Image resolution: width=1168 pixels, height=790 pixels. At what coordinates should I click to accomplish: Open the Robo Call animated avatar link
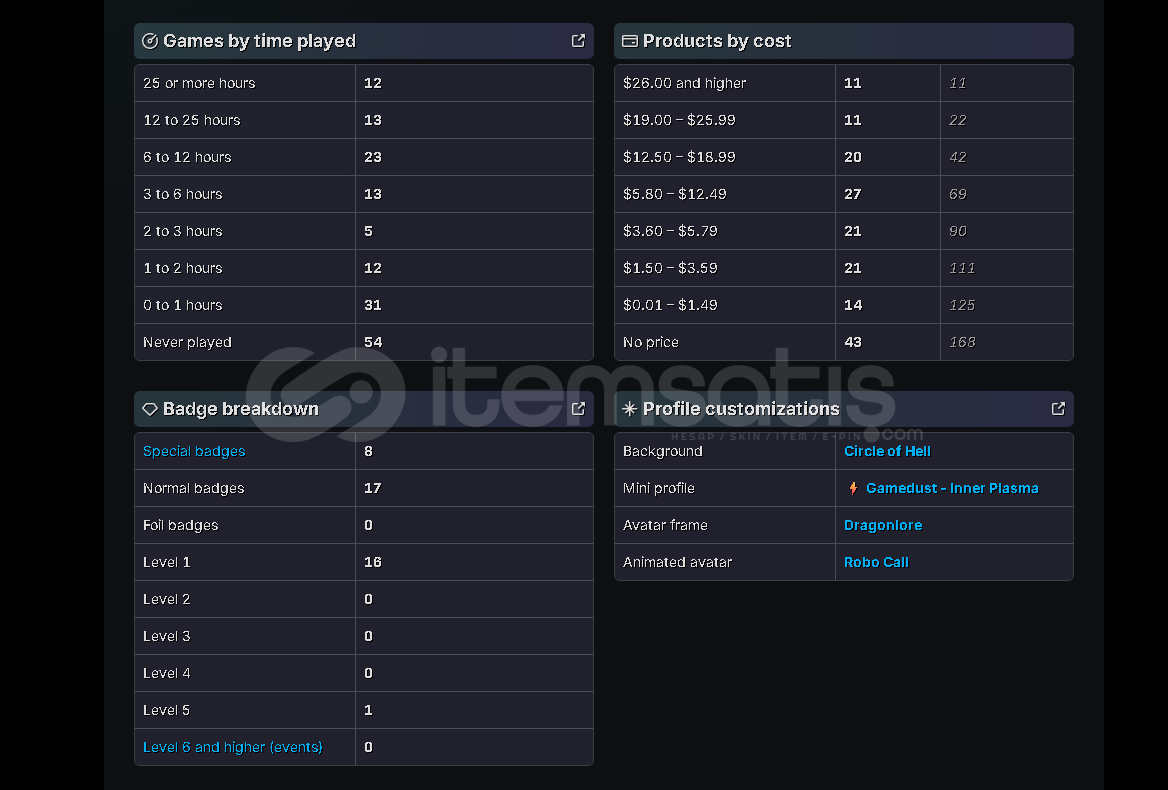[x=876, y=562]
